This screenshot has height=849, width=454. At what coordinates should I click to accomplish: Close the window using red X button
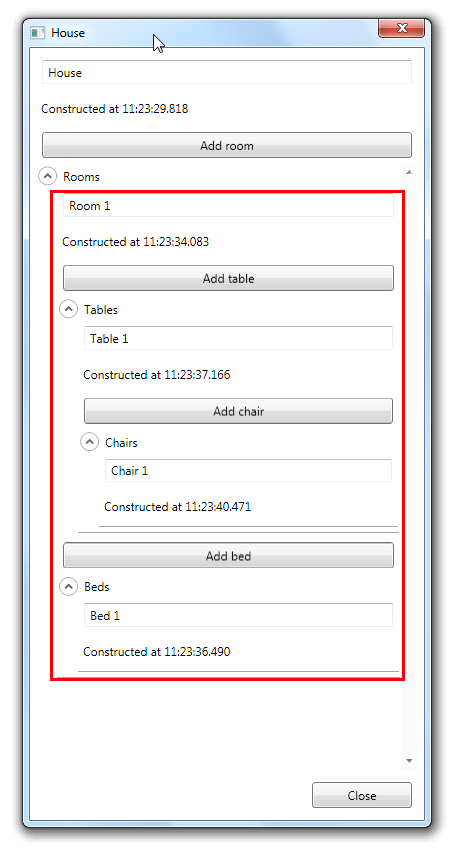[401, 29]
